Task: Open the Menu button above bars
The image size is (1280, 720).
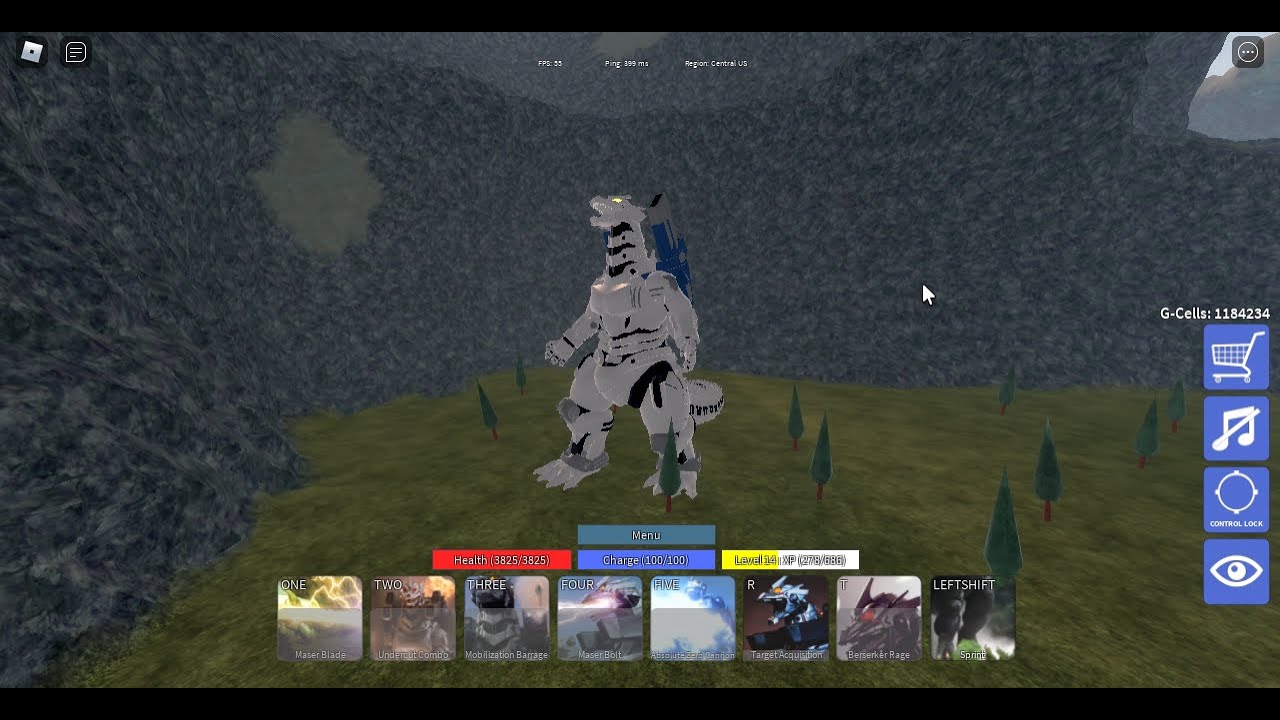Action: (646, 535)
